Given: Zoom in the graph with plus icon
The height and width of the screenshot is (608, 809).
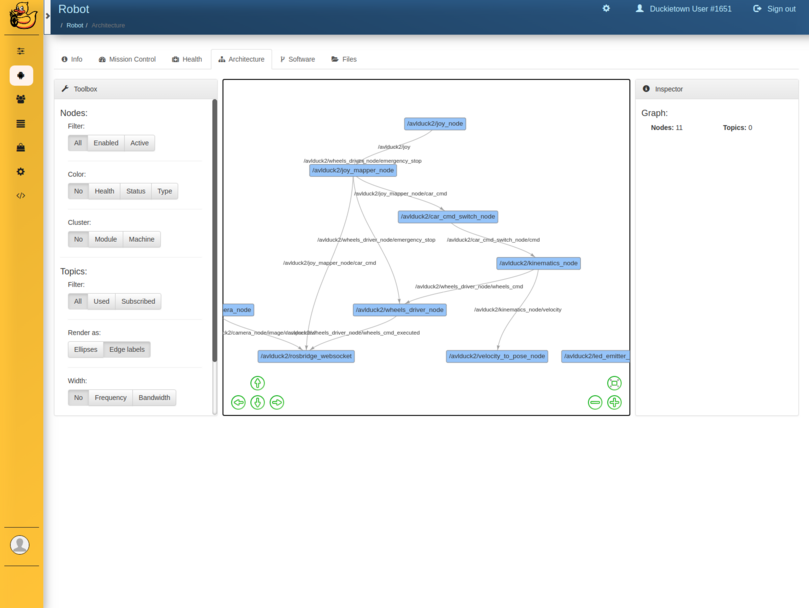Looking at the screenshot, I should click(614, 402).
